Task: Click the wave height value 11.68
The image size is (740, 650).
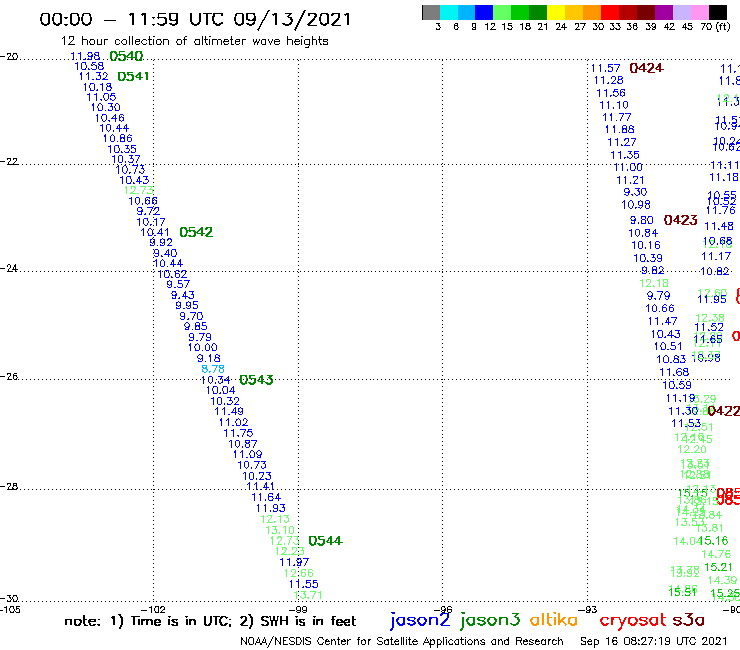Action: [674, 372]
